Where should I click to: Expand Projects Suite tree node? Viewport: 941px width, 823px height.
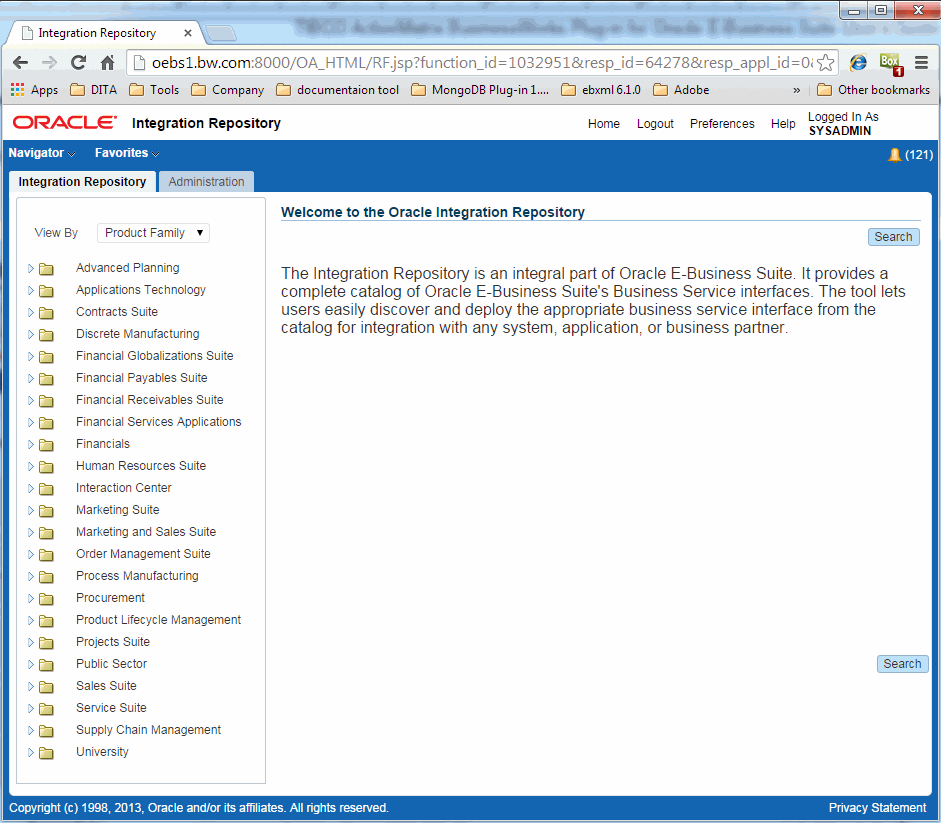[31, 643]
